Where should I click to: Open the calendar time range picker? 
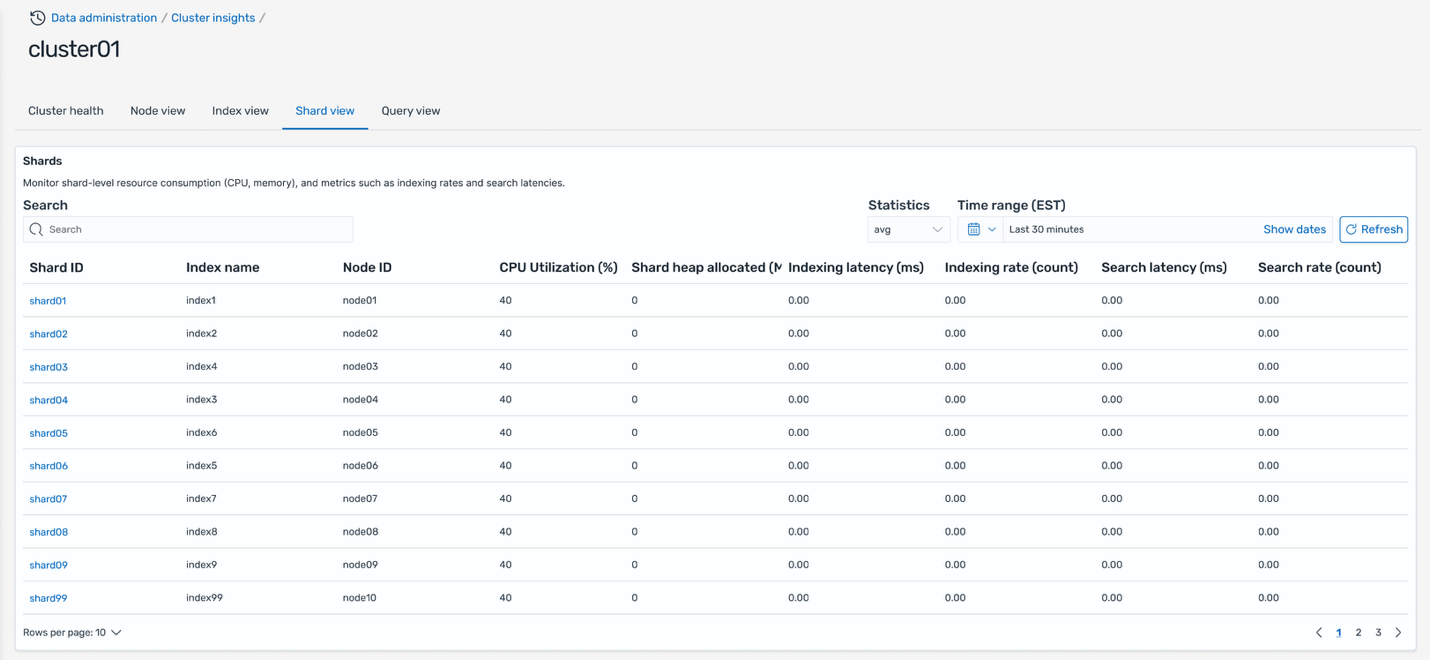click(x=980, y=230)
